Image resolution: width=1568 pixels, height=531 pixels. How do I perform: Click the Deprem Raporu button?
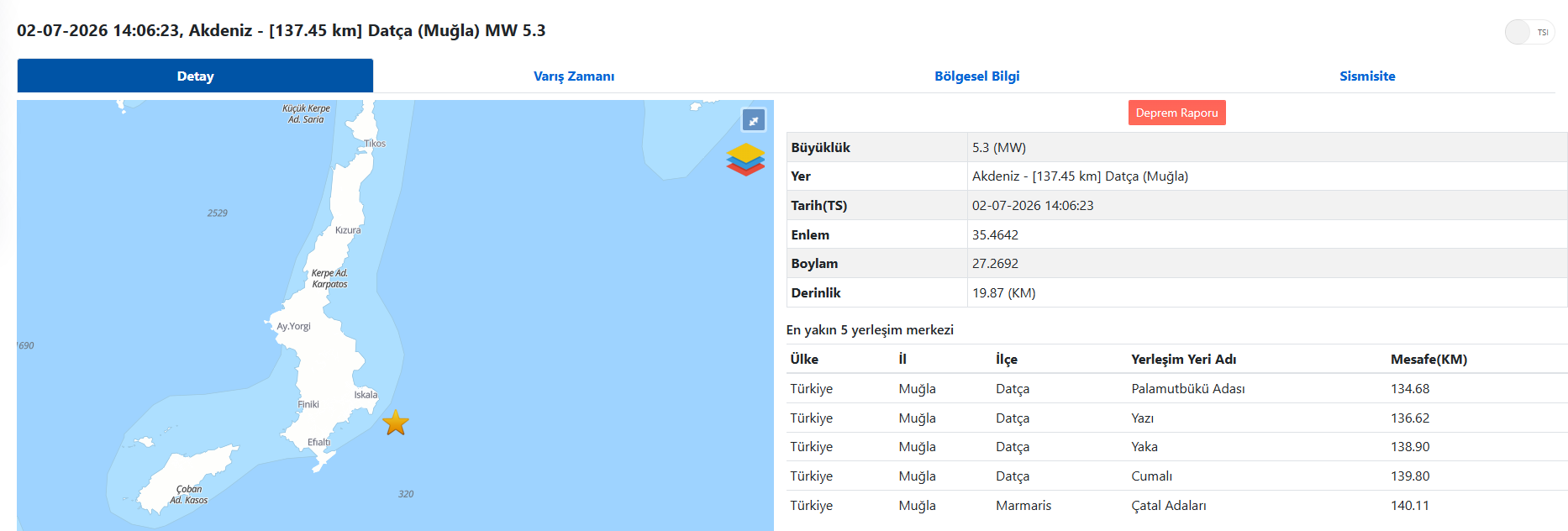pyautogui.click(x=1176, y=113)
